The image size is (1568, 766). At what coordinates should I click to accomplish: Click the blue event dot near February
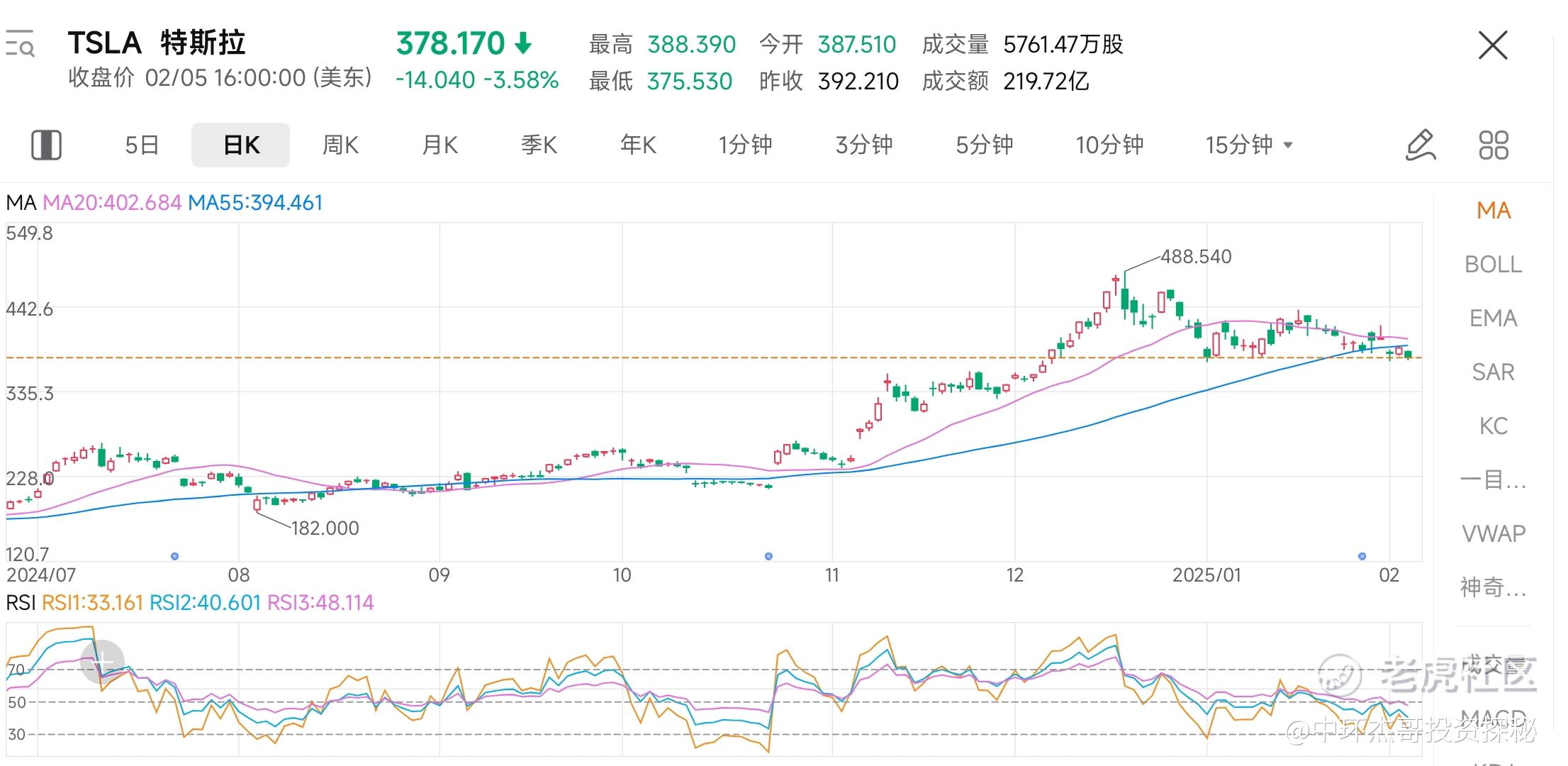pos(1361,556)
